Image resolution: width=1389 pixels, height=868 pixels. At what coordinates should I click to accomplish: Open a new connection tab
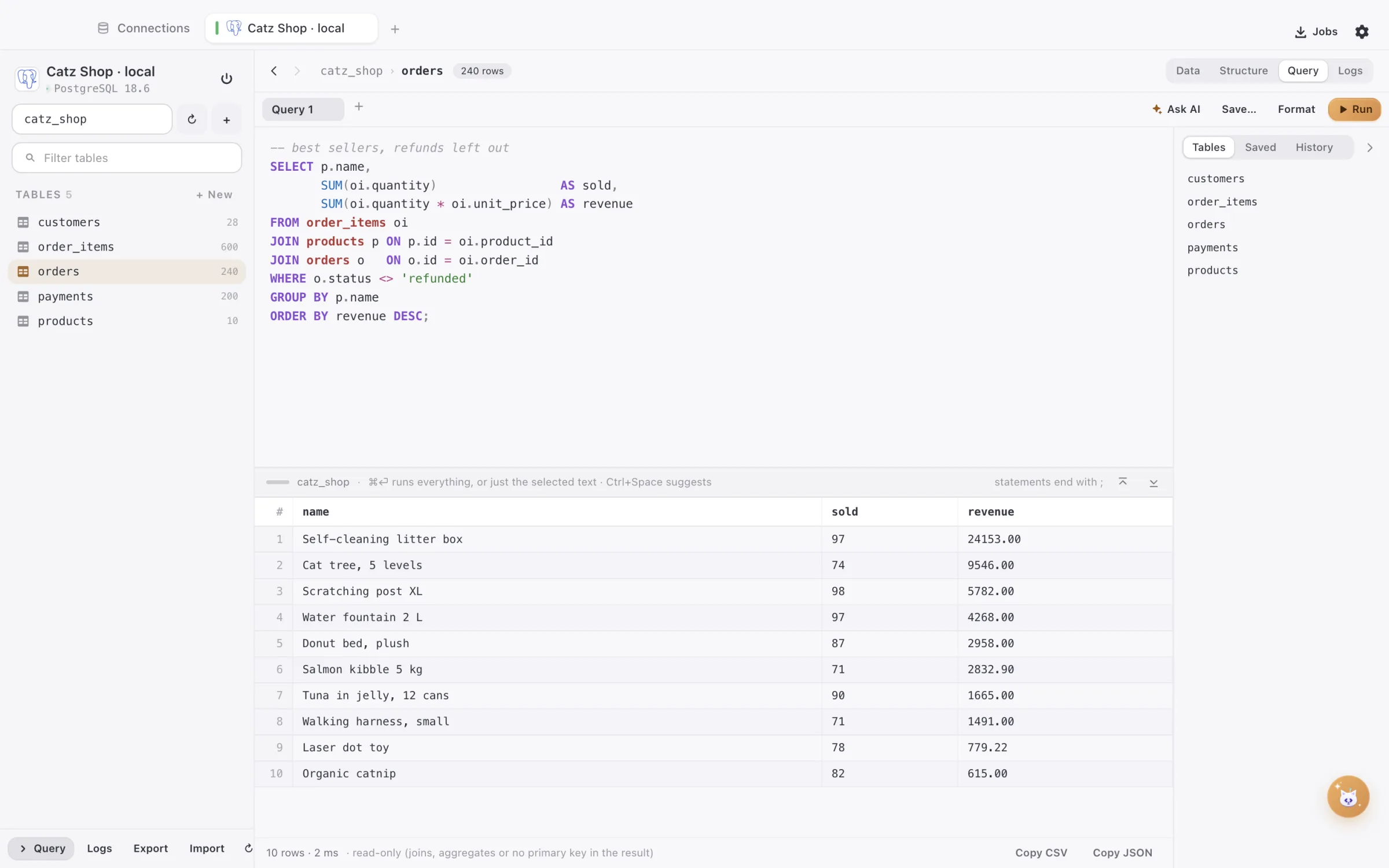click(x=395, y=29)
